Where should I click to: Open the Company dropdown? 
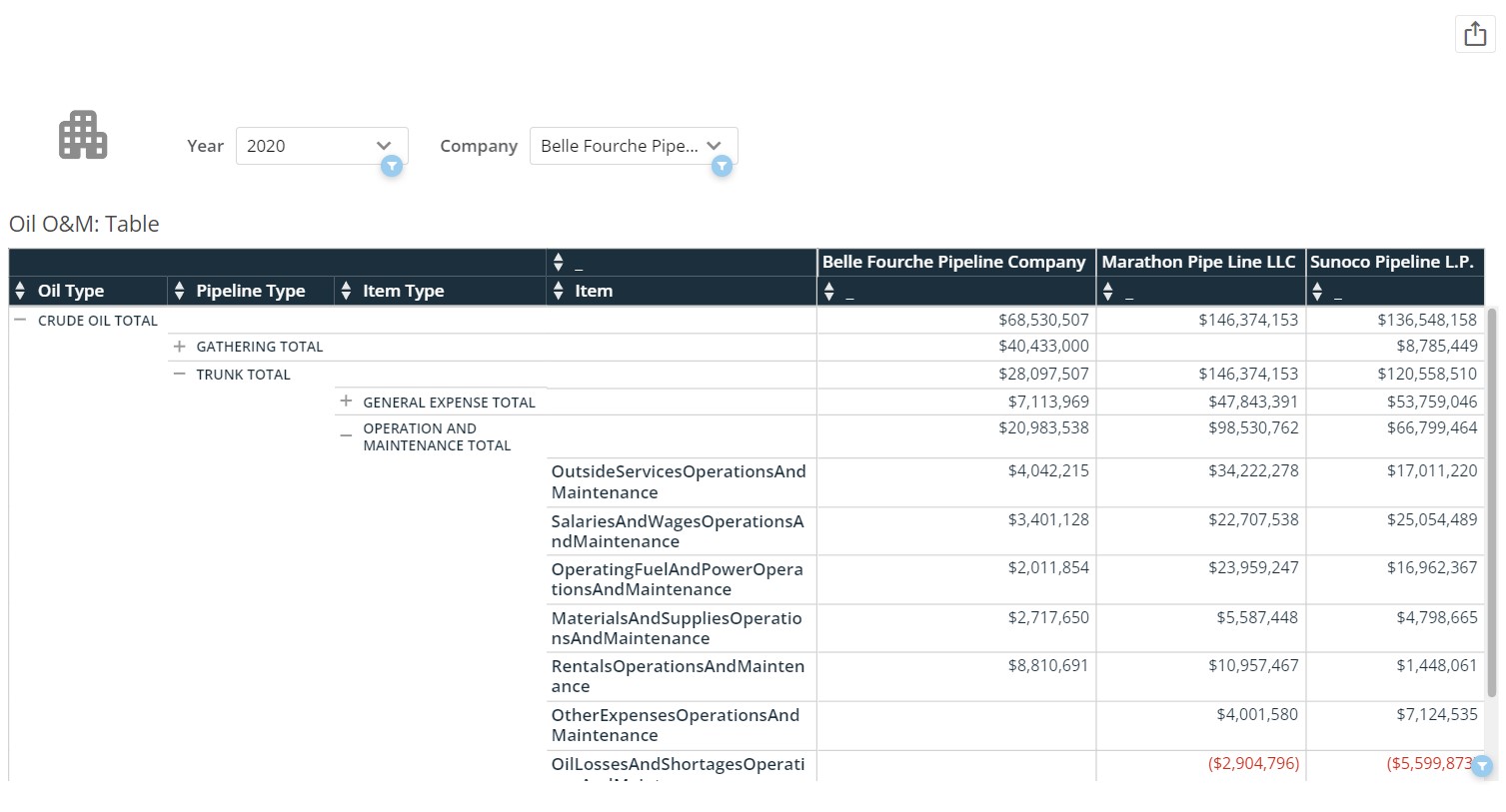(634, 146)
